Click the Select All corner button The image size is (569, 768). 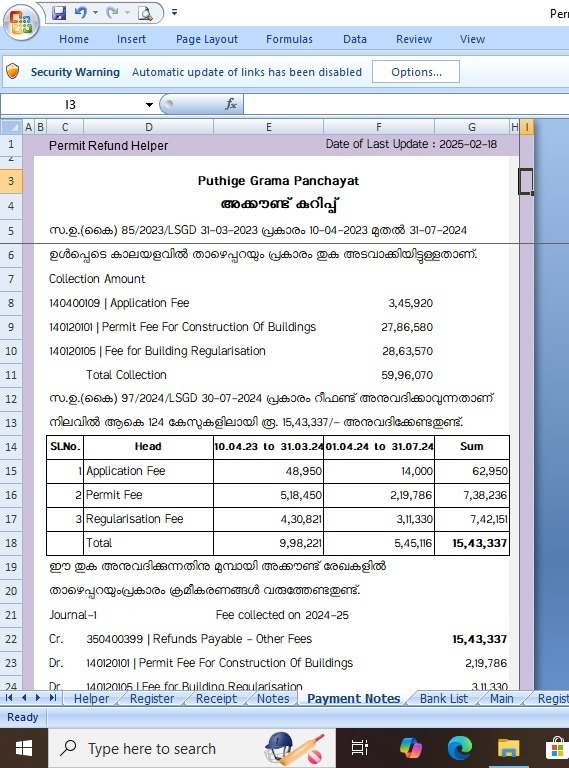click(11, 127)
